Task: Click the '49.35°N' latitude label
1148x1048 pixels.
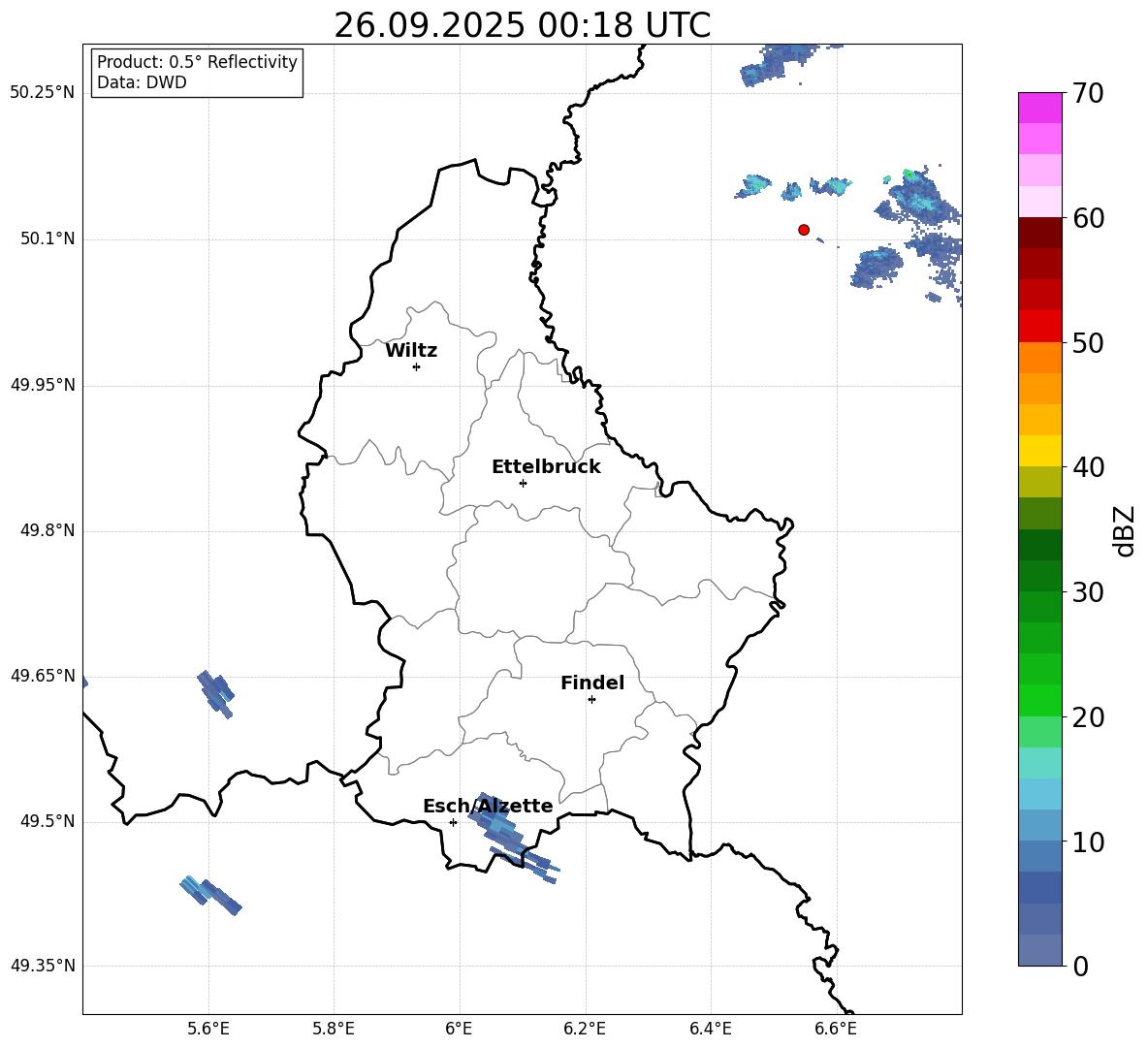Action: [43, 966]
